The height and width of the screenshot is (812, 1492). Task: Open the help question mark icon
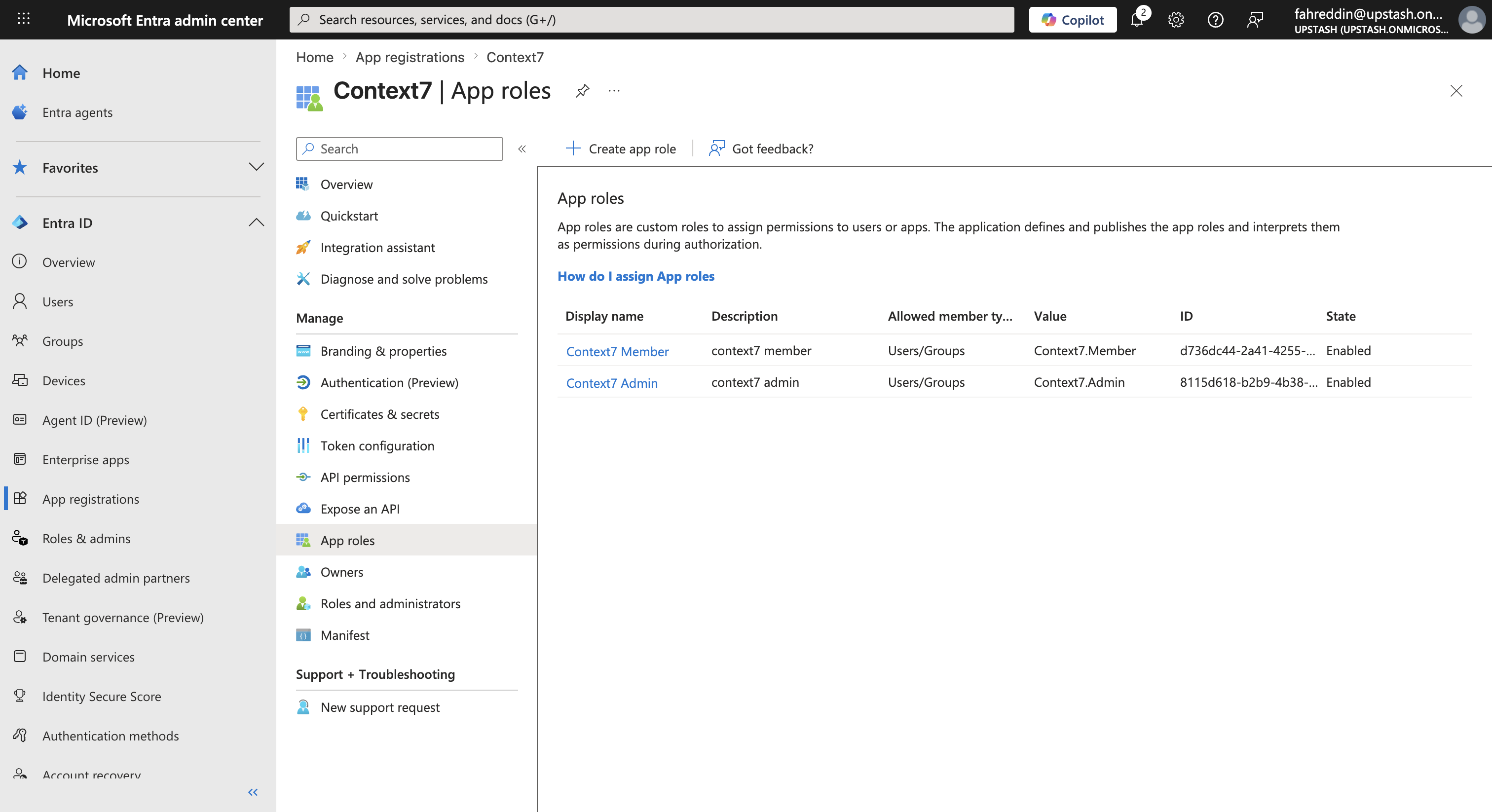(x=1215, y=20)
